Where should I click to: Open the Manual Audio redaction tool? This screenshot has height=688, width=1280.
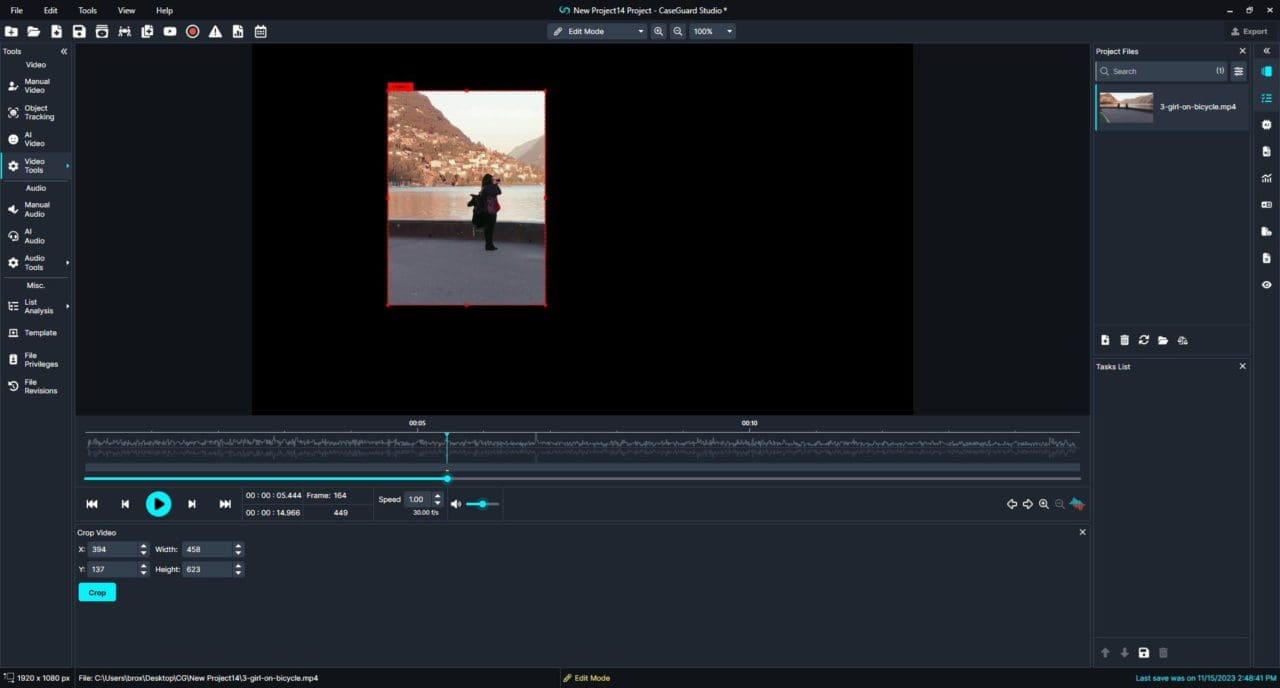(36, 209)
